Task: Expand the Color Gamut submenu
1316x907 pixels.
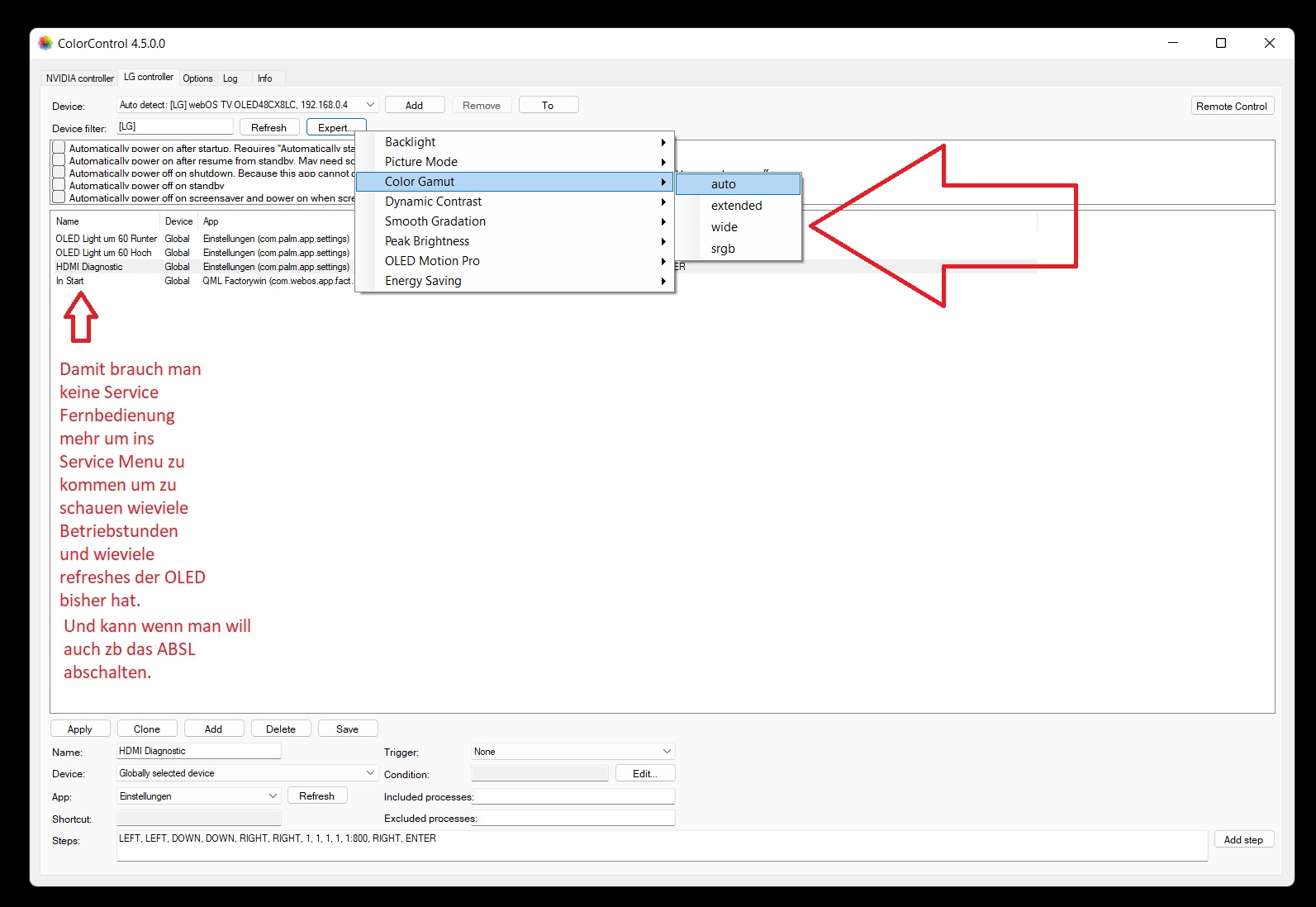Action: pyautogui.click(x=515, y=182)
